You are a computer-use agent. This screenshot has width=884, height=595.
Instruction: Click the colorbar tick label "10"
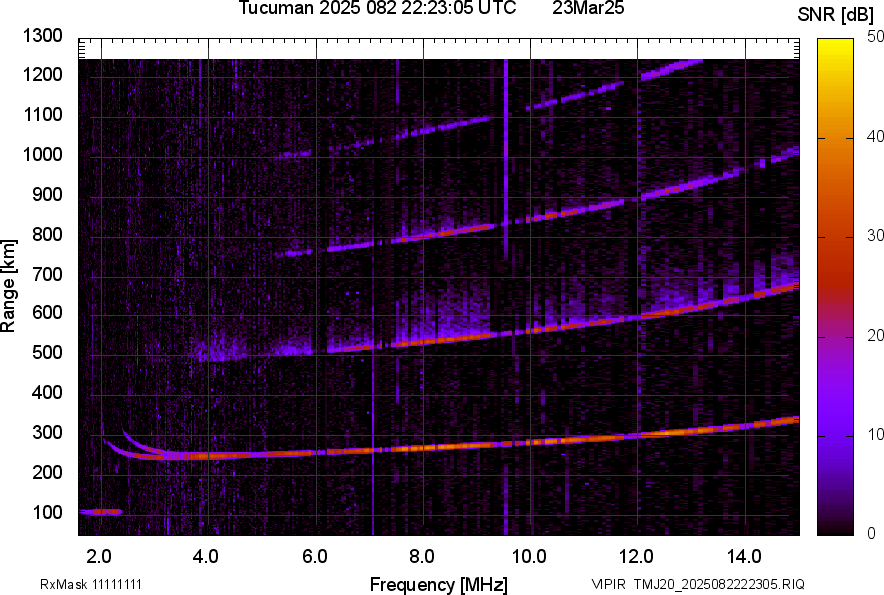point(875,434)
